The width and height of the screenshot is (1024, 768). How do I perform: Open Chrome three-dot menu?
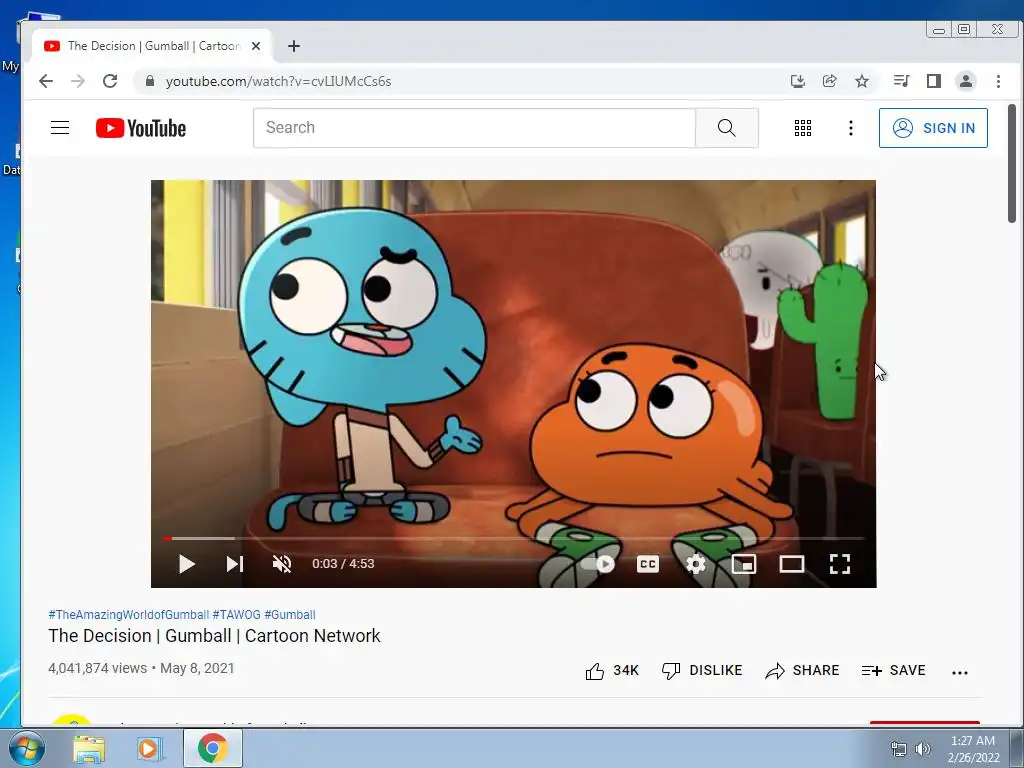[998, 81]
